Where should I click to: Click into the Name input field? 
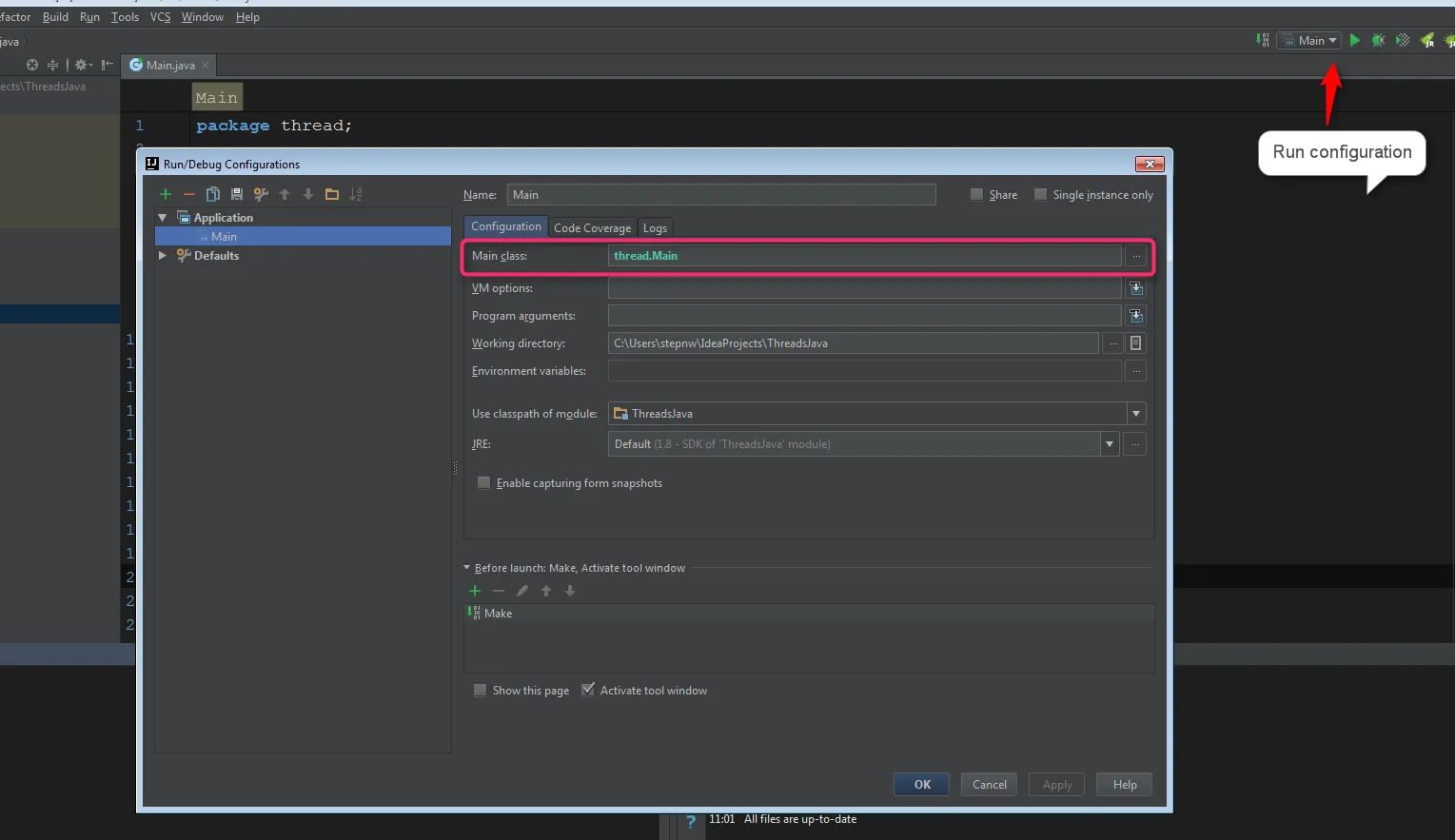721,194
